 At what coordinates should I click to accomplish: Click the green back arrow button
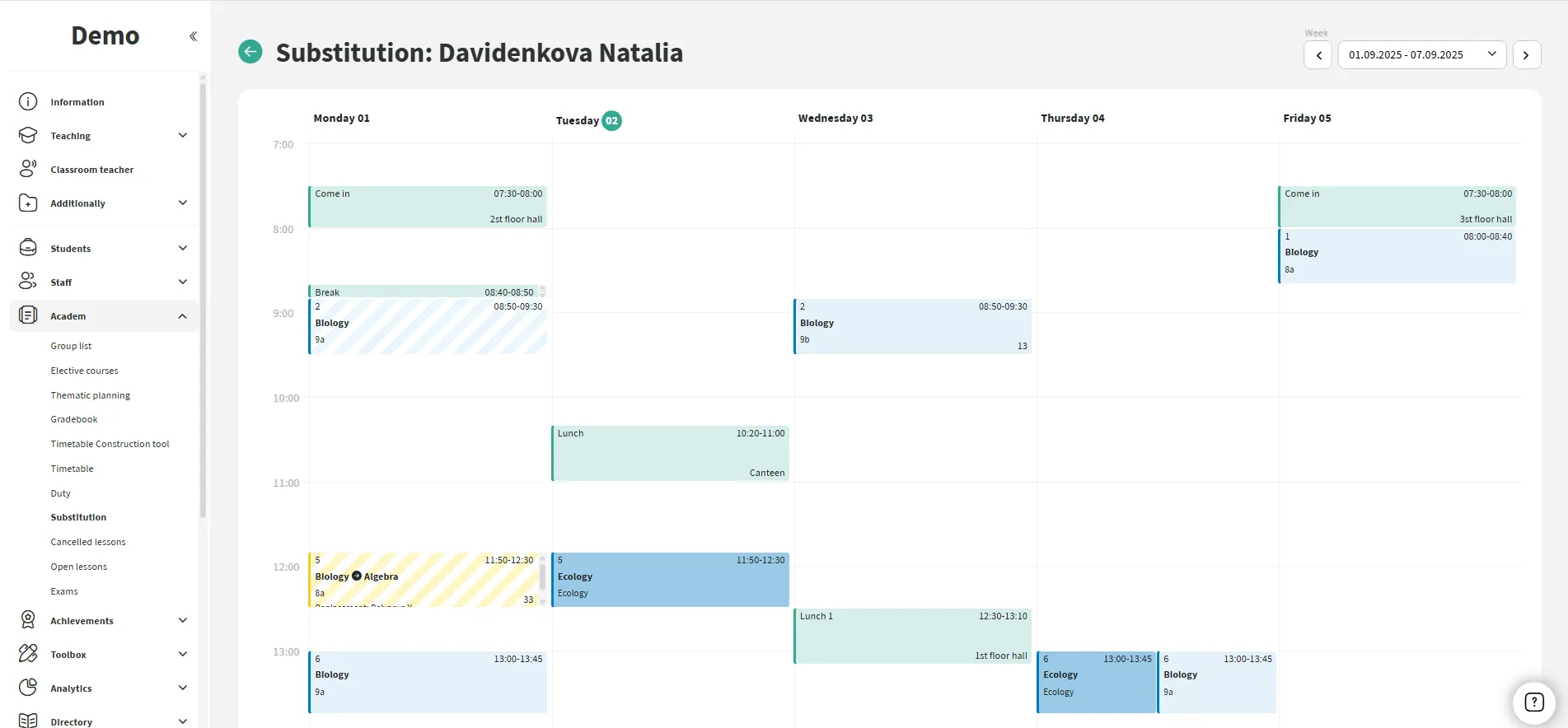(x=250, y=52)
